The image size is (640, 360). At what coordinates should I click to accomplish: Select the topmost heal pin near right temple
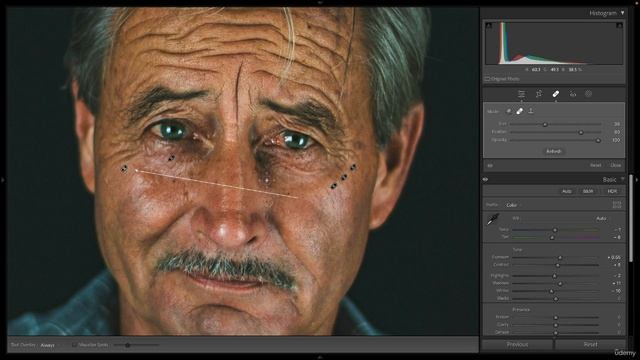click(x=353, y=167)
